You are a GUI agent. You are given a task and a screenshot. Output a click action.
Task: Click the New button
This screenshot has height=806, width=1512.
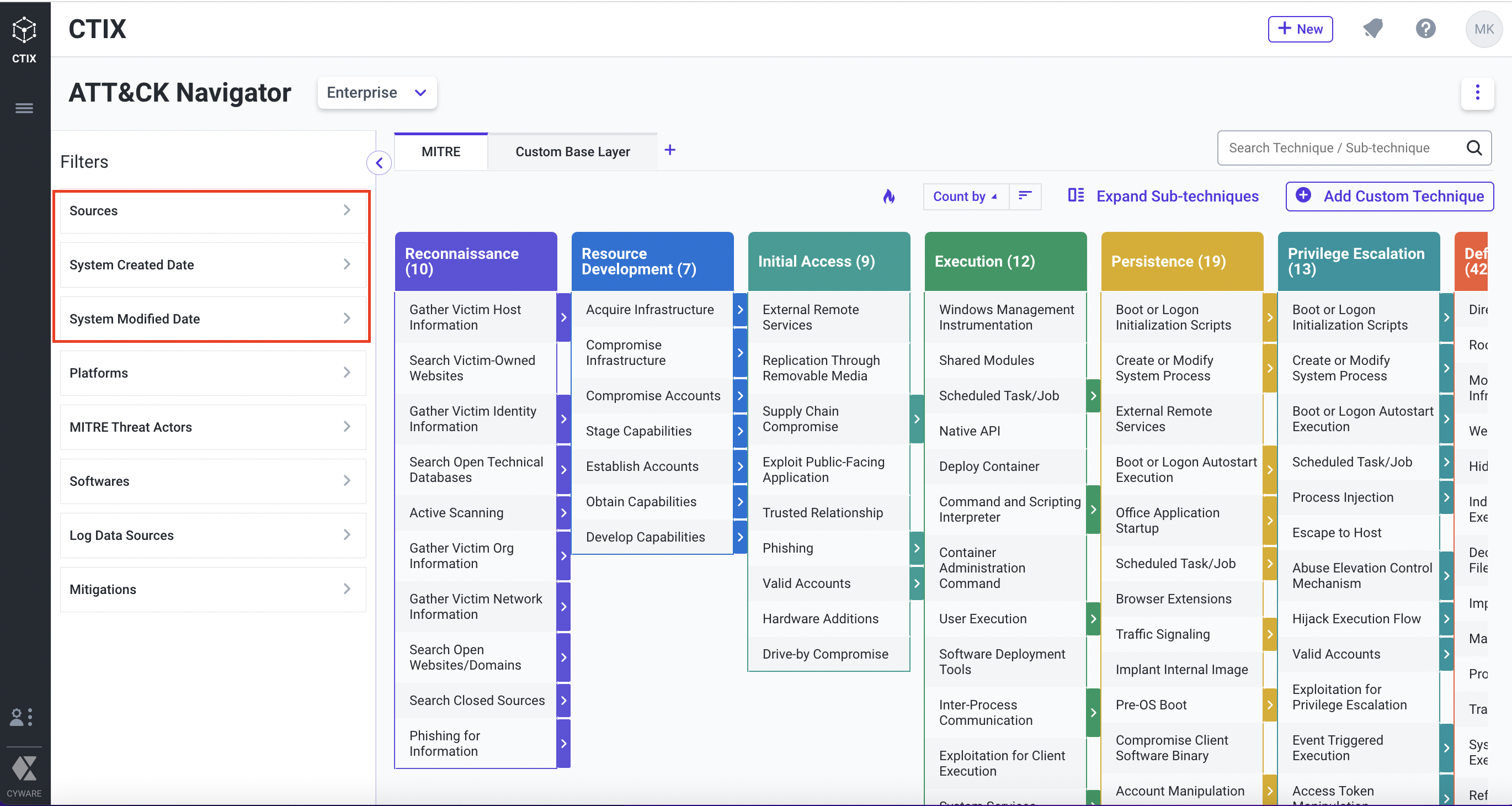coord(1300,29)
